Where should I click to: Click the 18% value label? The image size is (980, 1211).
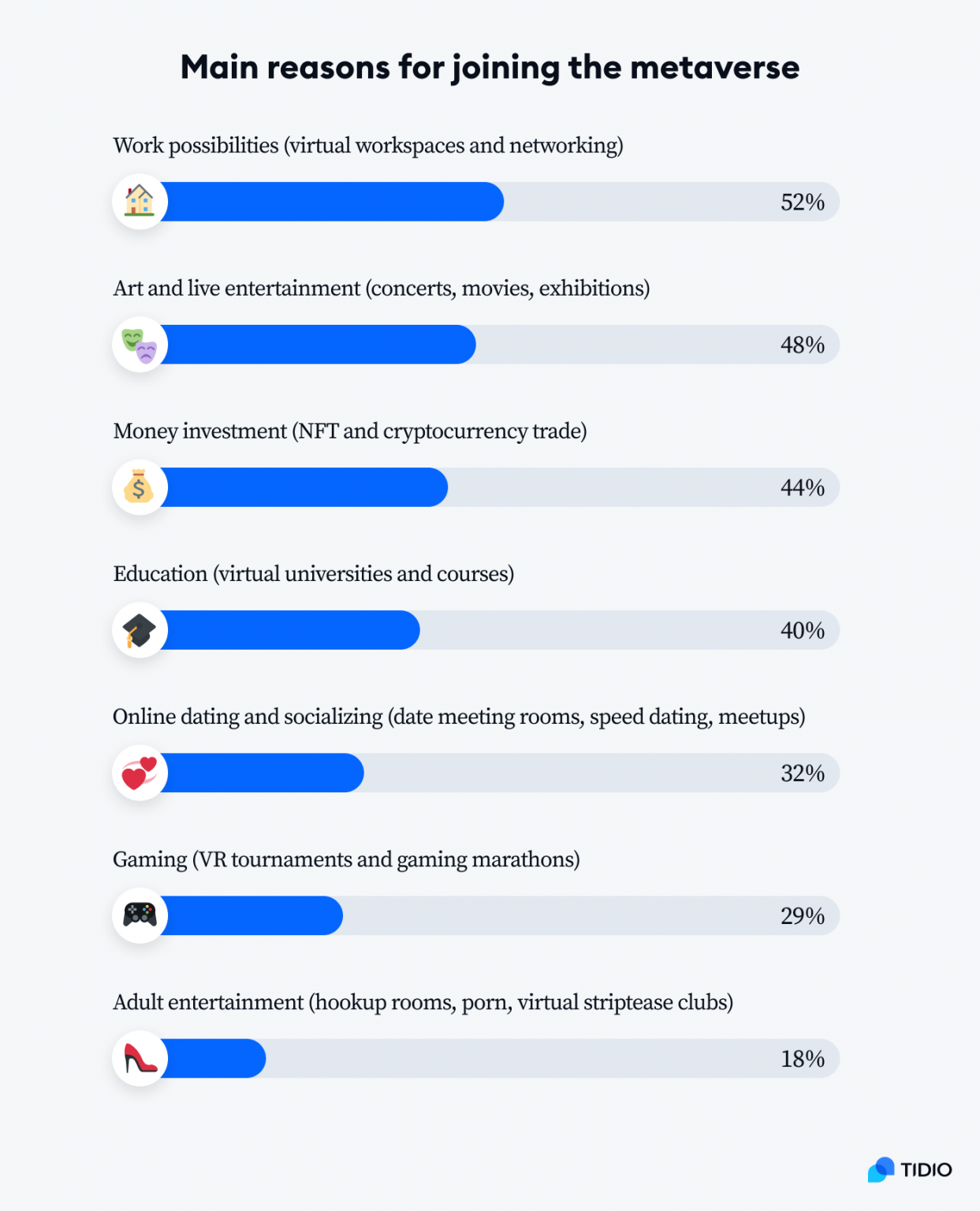[x=802, y=1059]
